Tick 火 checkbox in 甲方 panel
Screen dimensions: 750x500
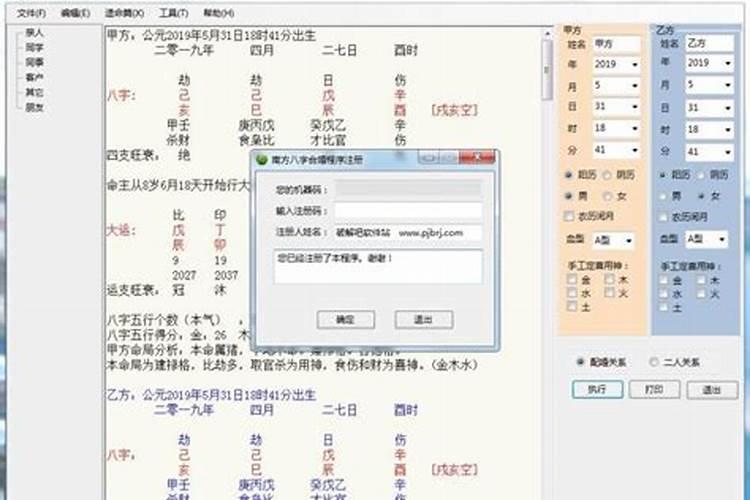tap(609, 292)
